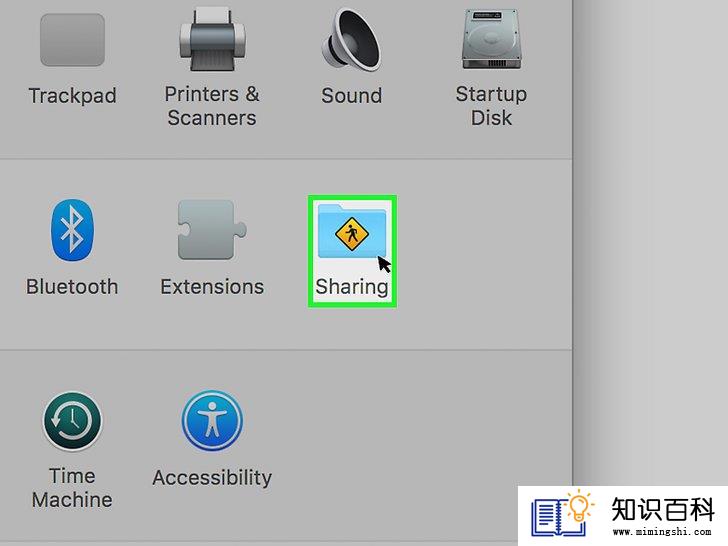Click the 'Printers & Scanners' text label
728x546 pixels.
coord(212,106)
